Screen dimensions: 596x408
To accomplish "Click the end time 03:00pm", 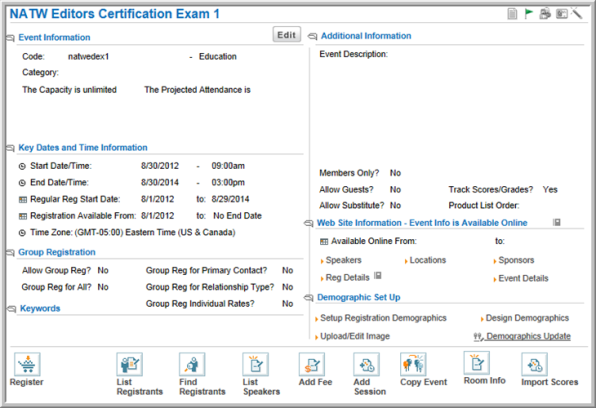I will tap(228, 183).
